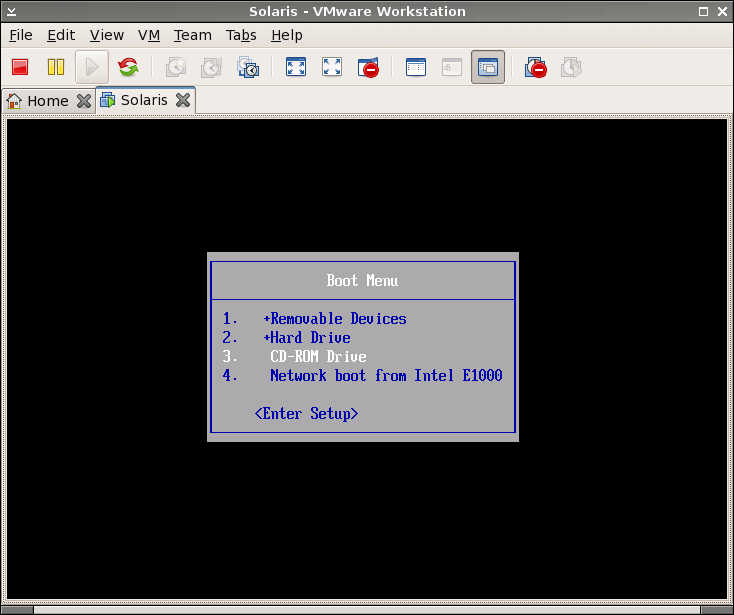Click the Solaris tab VM icon
Image resolution: width=734 pixels, height=615 pixels.
108,100
